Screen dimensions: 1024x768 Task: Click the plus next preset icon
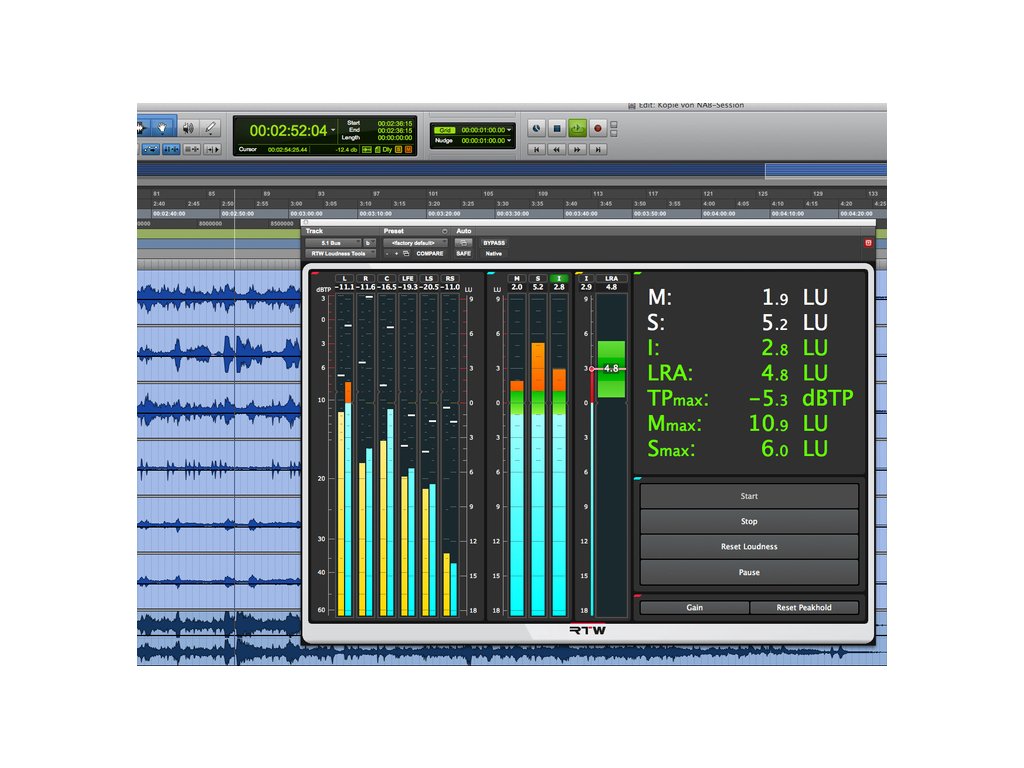tap(396, 253)
